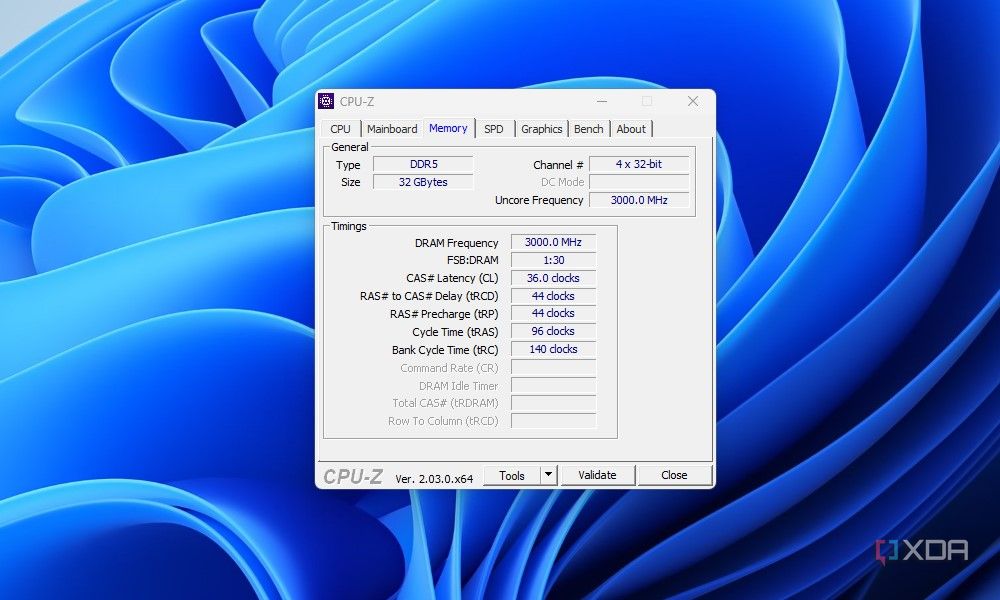Select the Memory tab
The width and height of the screenshot is (1000, 600).
coord(448,128)
